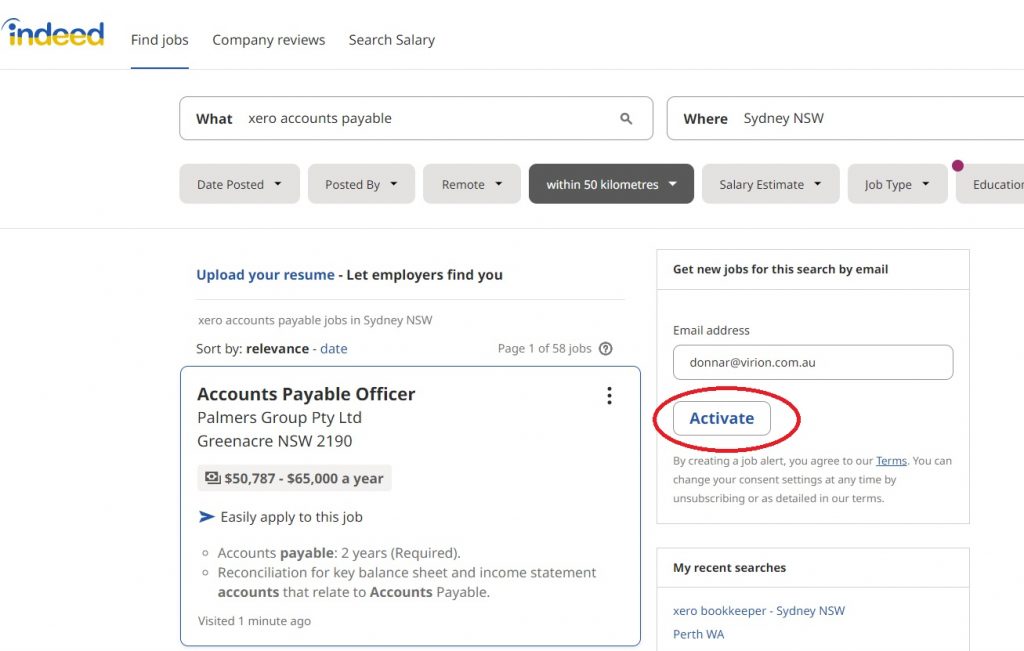Open the Company reviews tab

click(x=268, y=40)
